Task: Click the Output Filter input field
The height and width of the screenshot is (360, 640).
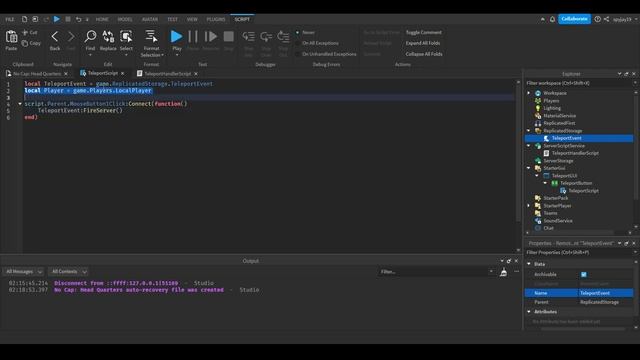Action: point(436,271)
